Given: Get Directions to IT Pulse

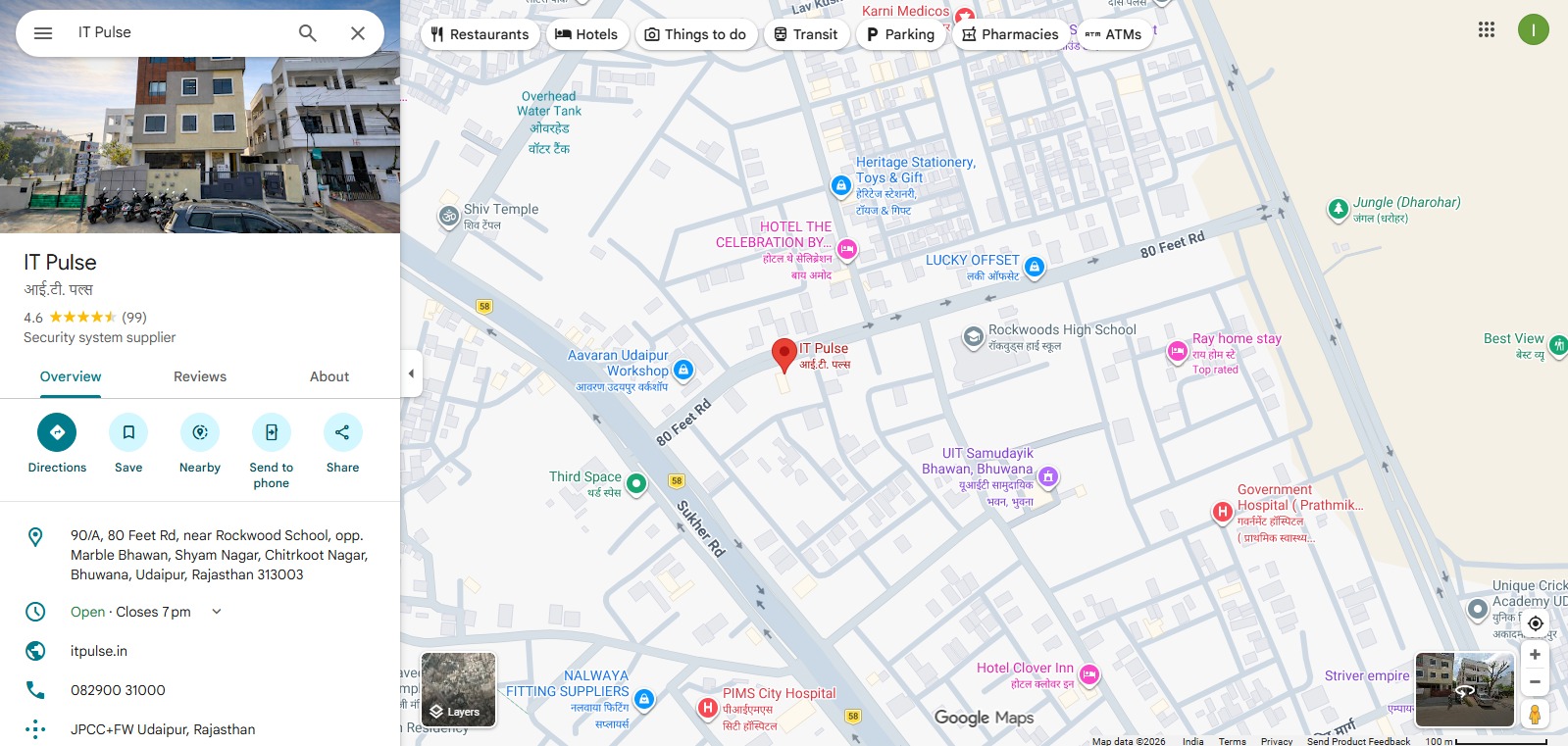Looking at the screenshot, I should pyautogui.click(x=57, y=432).
